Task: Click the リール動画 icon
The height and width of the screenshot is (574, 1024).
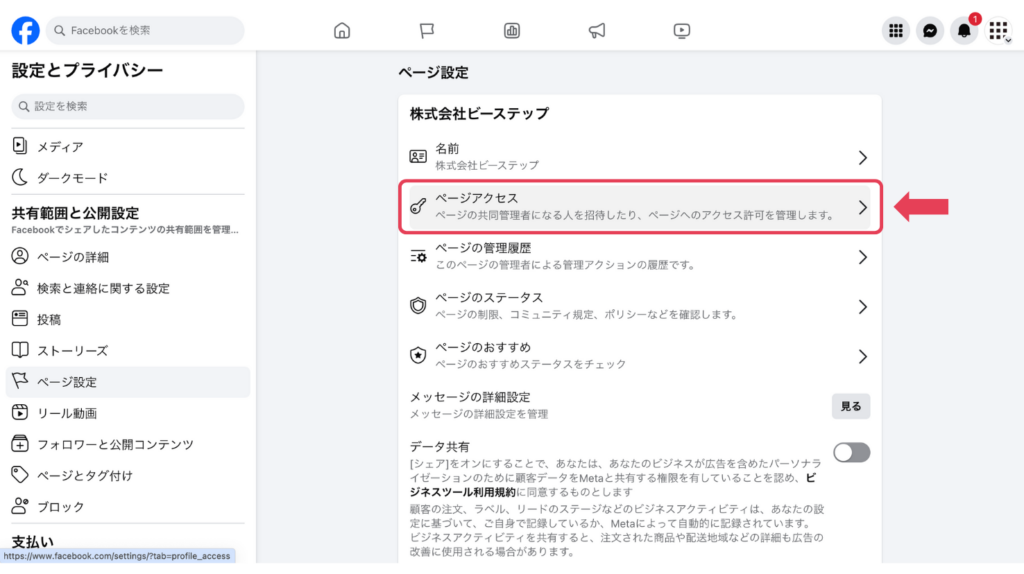Action: pos(20,412)
